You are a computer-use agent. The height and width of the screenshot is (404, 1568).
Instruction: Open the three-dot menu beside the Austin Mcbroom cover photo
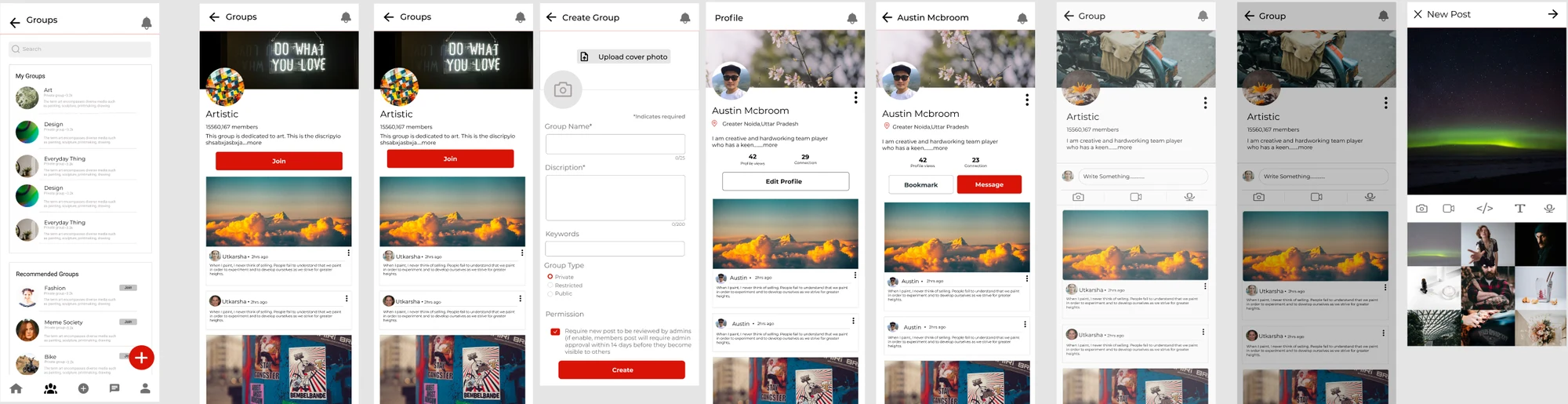coord(1027,100)
